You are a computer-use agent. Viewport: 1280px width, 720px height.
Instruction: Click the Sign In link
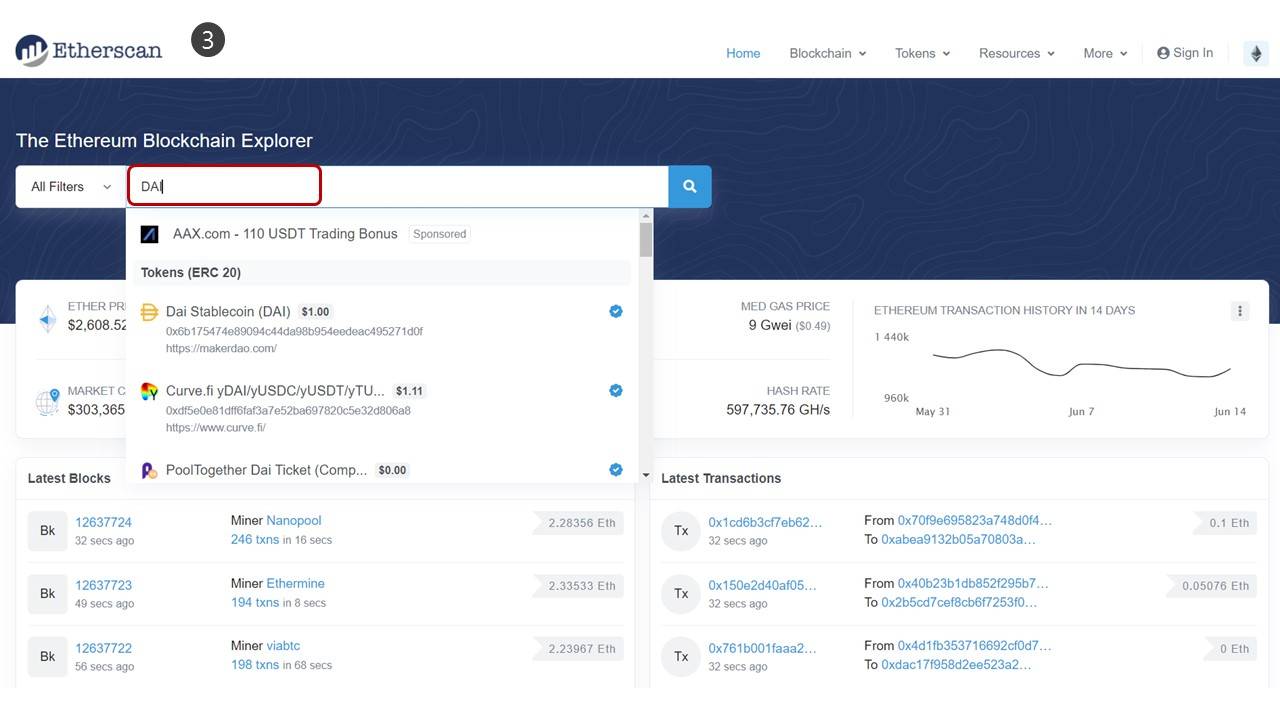pyautogui.click(x=1185, y=53)
